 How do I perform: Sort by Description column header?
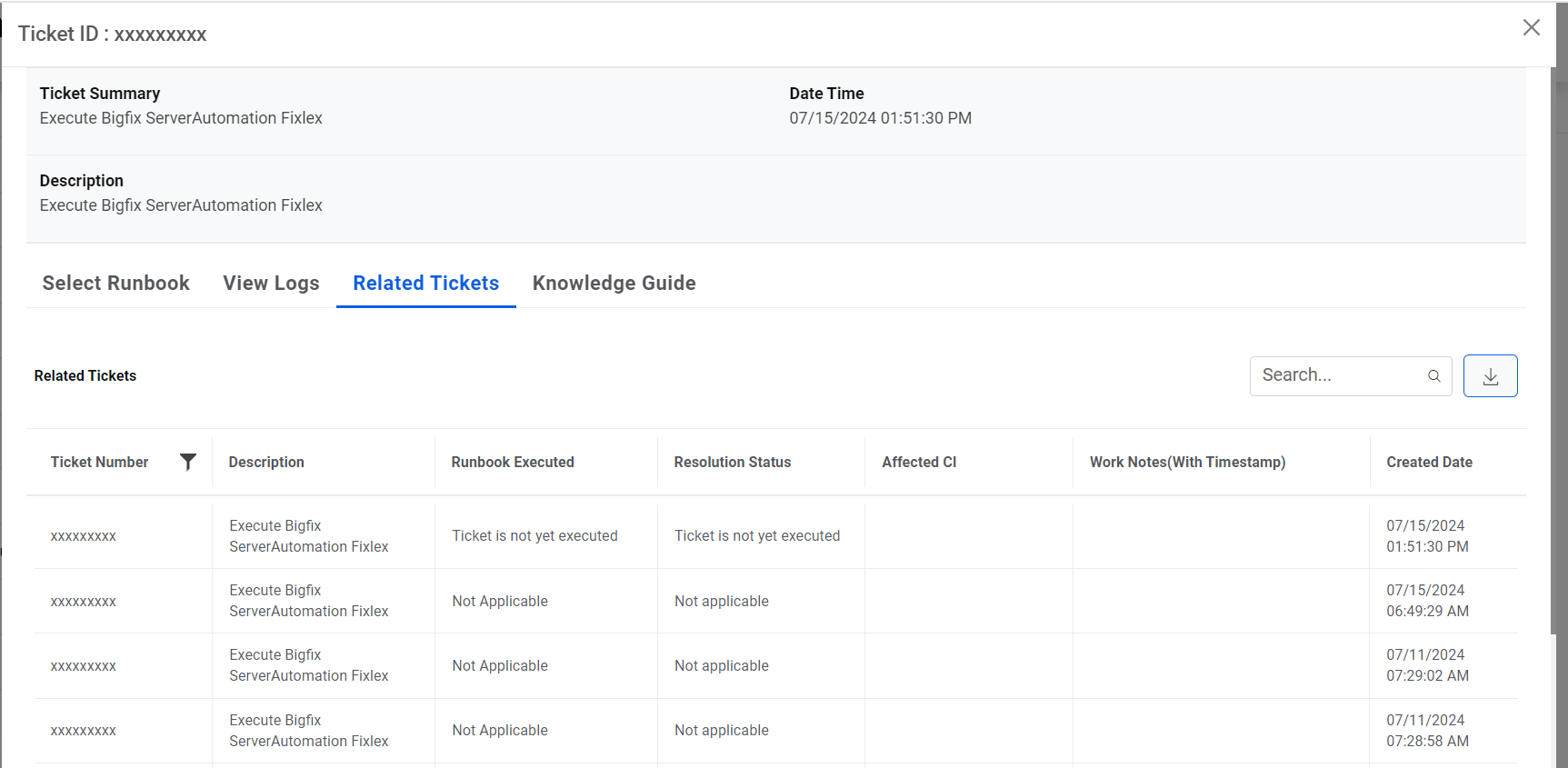pyautogui.click(x=266, y=463)
